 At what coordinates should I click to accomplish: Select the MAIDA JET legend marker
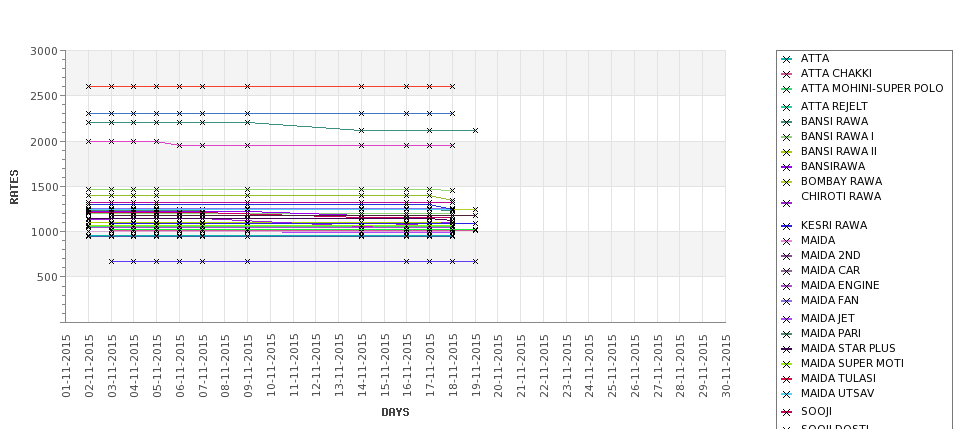tap(787, 320)
